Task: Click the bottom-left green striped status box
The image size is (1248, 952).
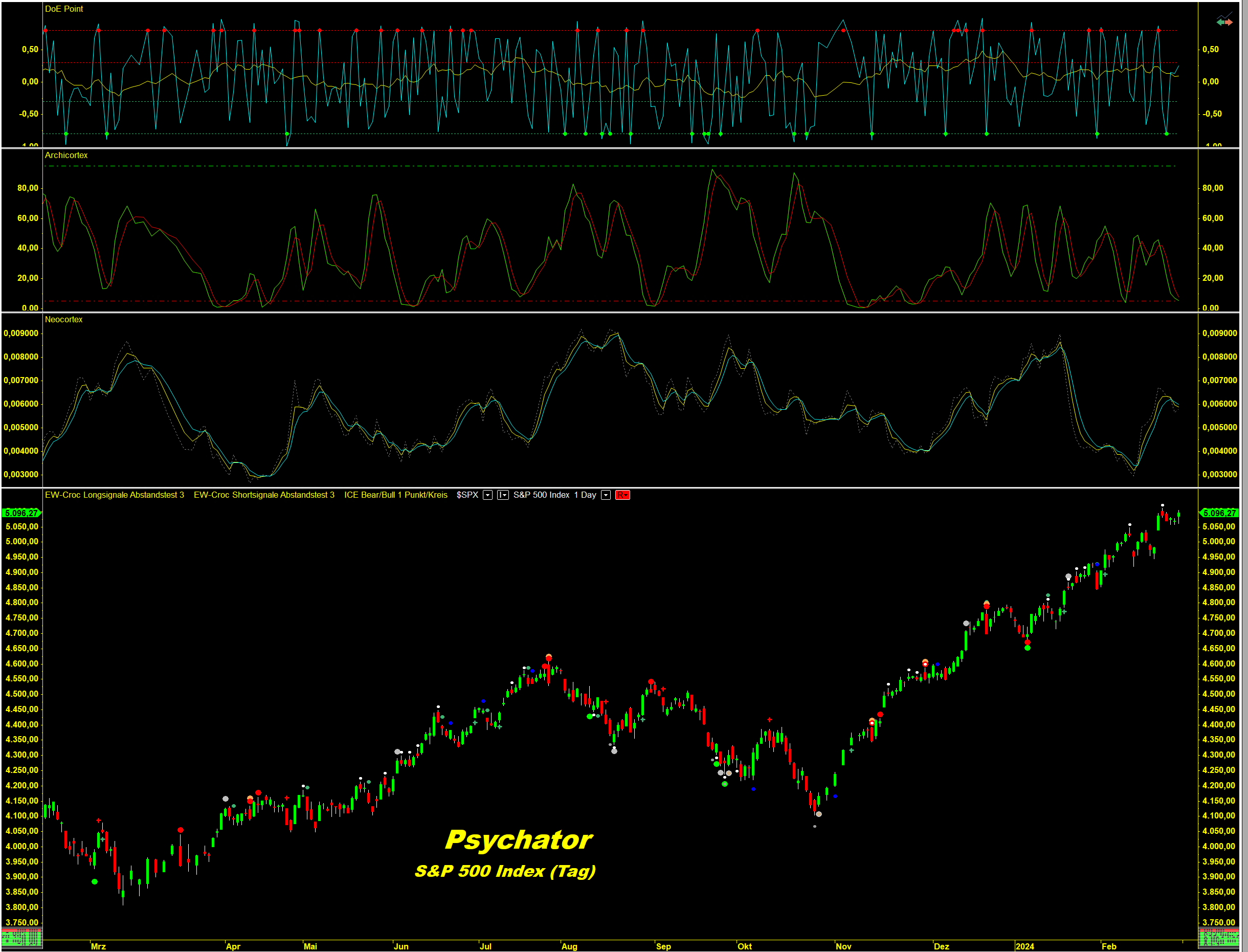Action: pos(21,937)
